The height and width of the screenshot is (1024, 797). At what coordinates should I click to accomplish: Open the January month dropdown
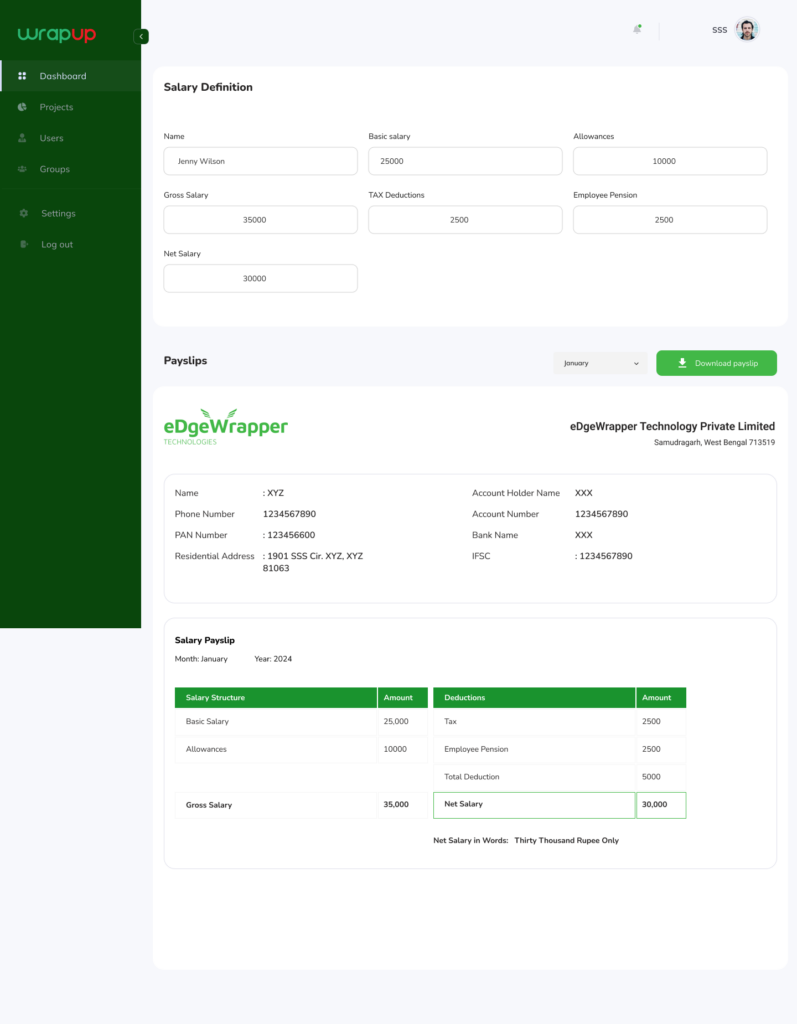pos(600,363)
